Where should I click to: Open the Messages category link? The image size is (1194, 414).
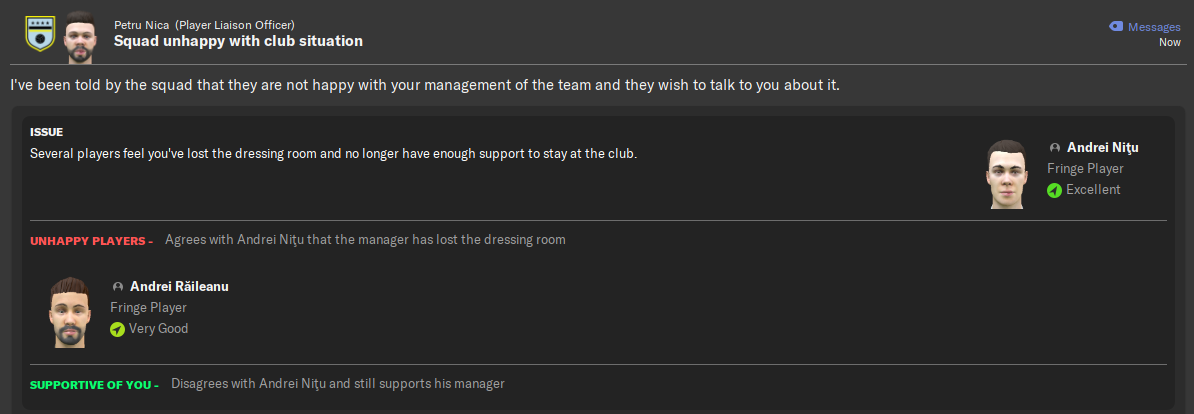tap(1154, 27)
